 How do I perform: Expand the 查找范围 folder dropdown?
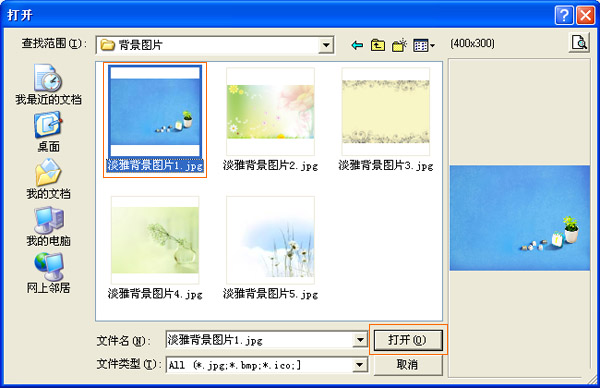coord(326,45)
